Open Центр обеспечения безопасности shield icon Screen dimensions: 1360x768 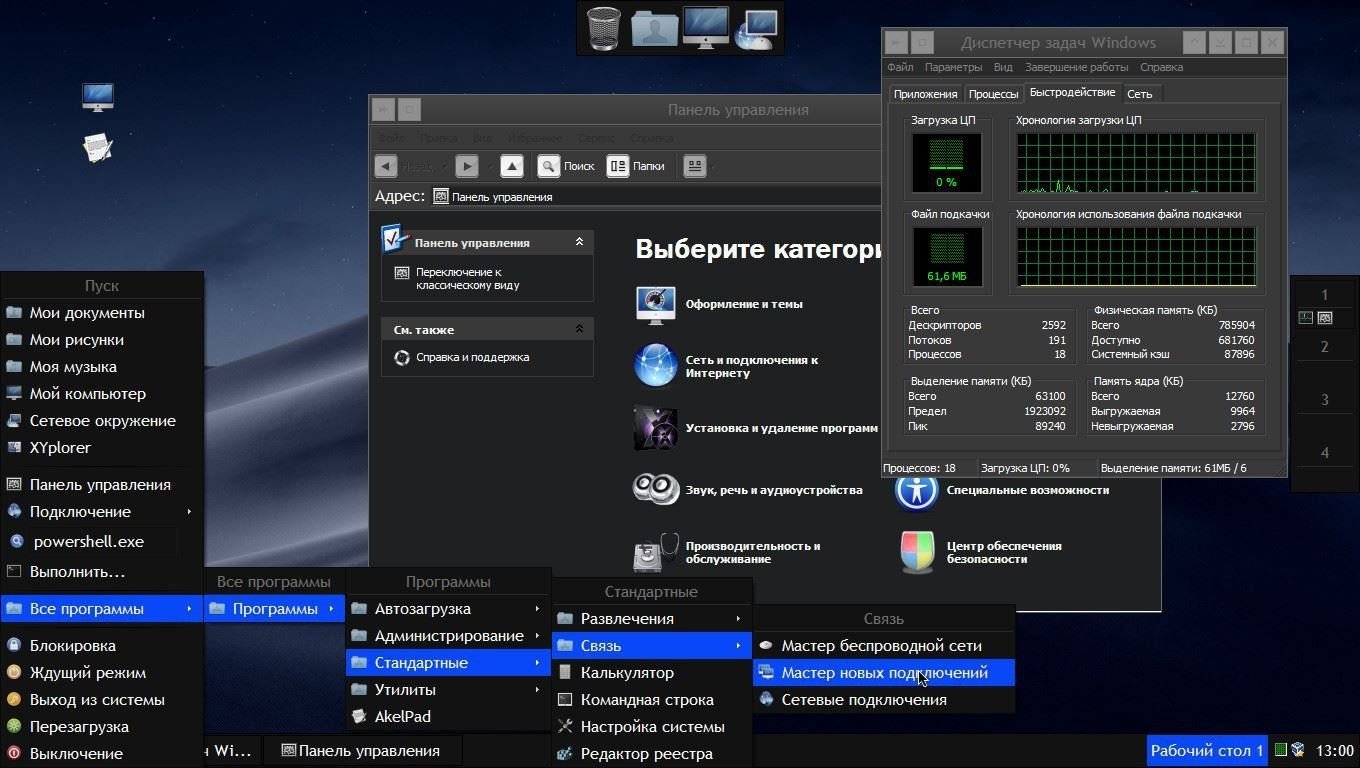917,552
